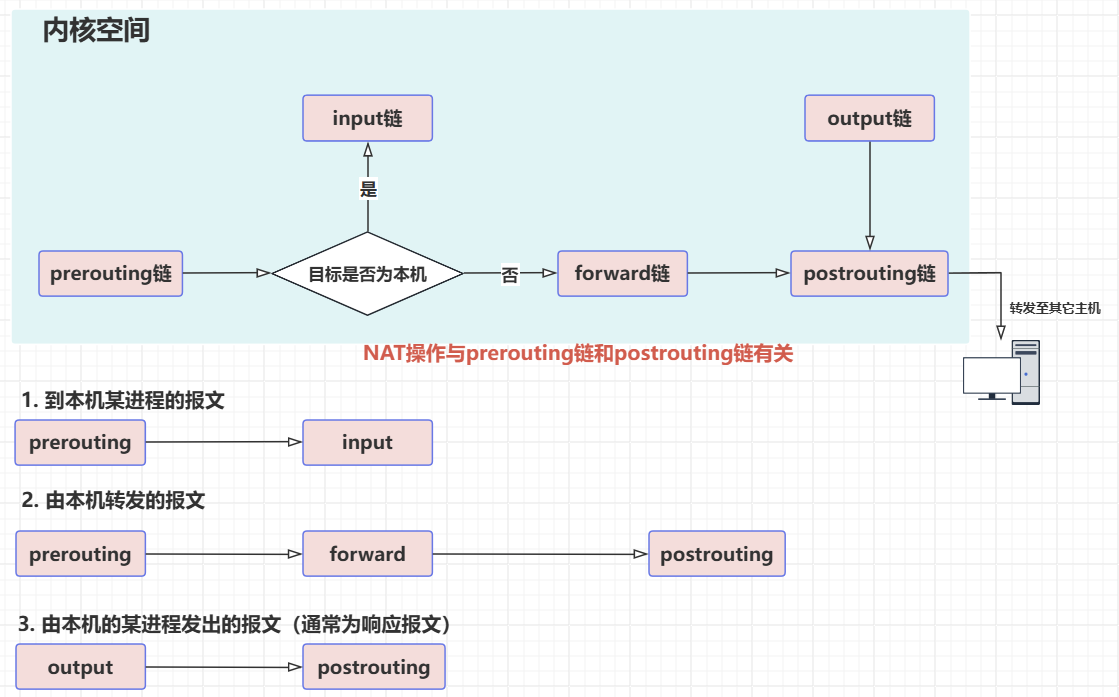1119x697 pixels.
Task: Select the 内核空间 title text
Action: tap(96, 31)
